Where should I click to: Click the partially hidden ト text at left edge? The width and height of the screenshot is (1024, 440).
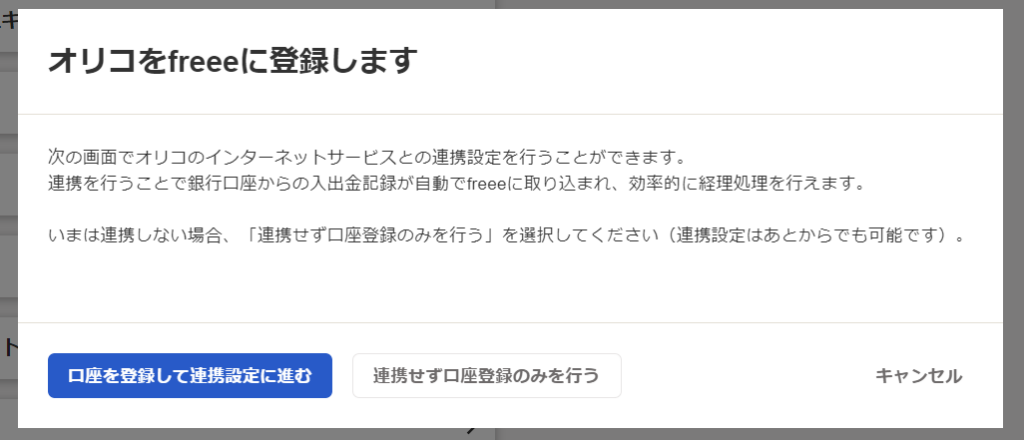coord(9,349)
